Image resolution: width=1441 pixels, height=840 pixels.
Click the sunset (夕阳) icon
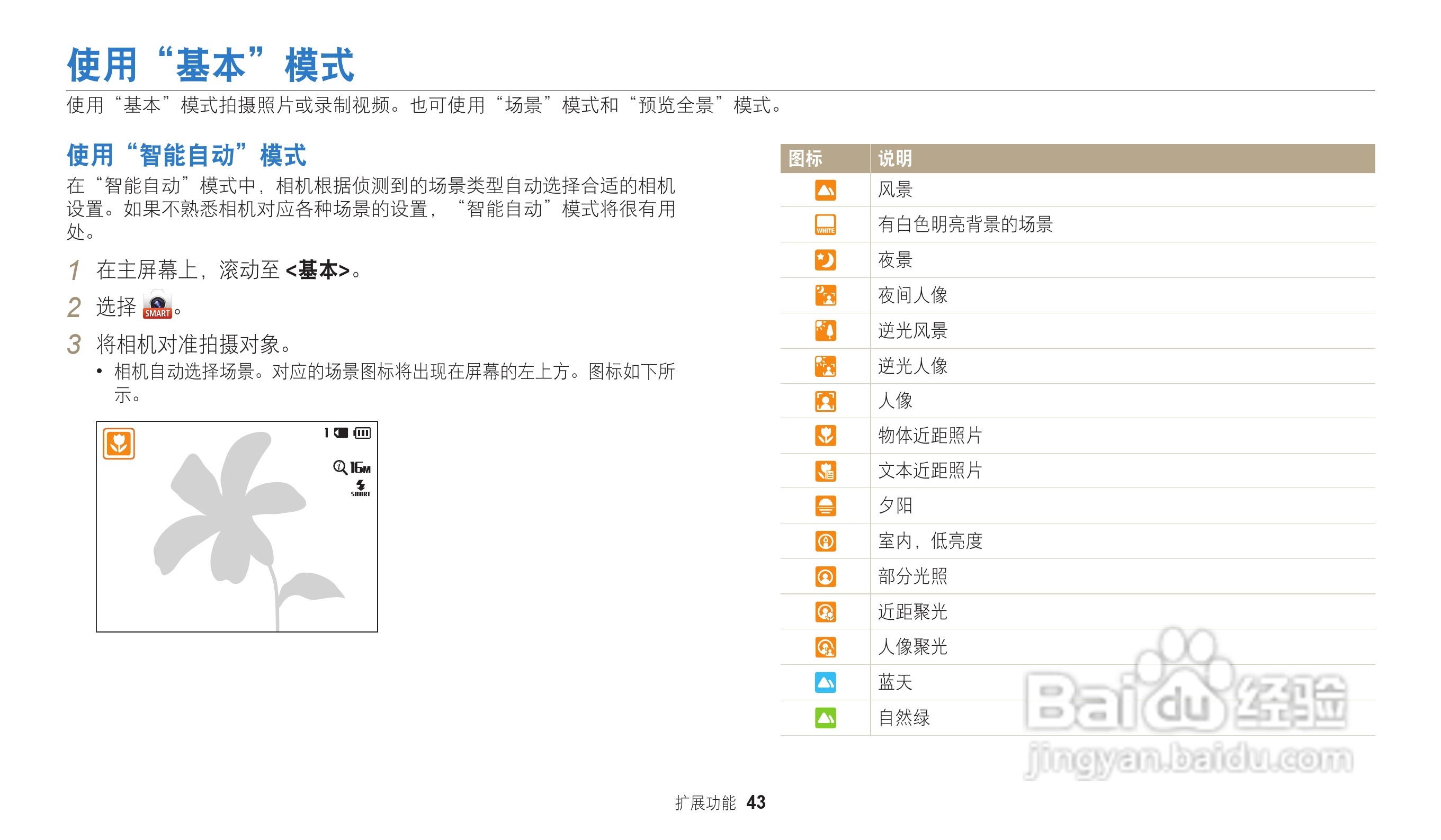click(825, 507)
